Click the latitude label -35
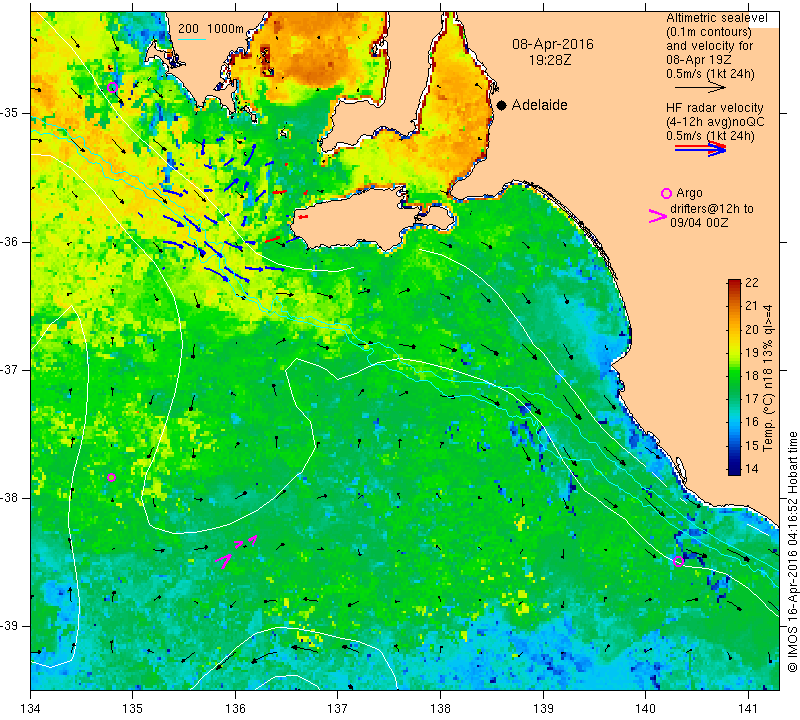The height and width of the screenshot is (720, 800). (11, 113)
